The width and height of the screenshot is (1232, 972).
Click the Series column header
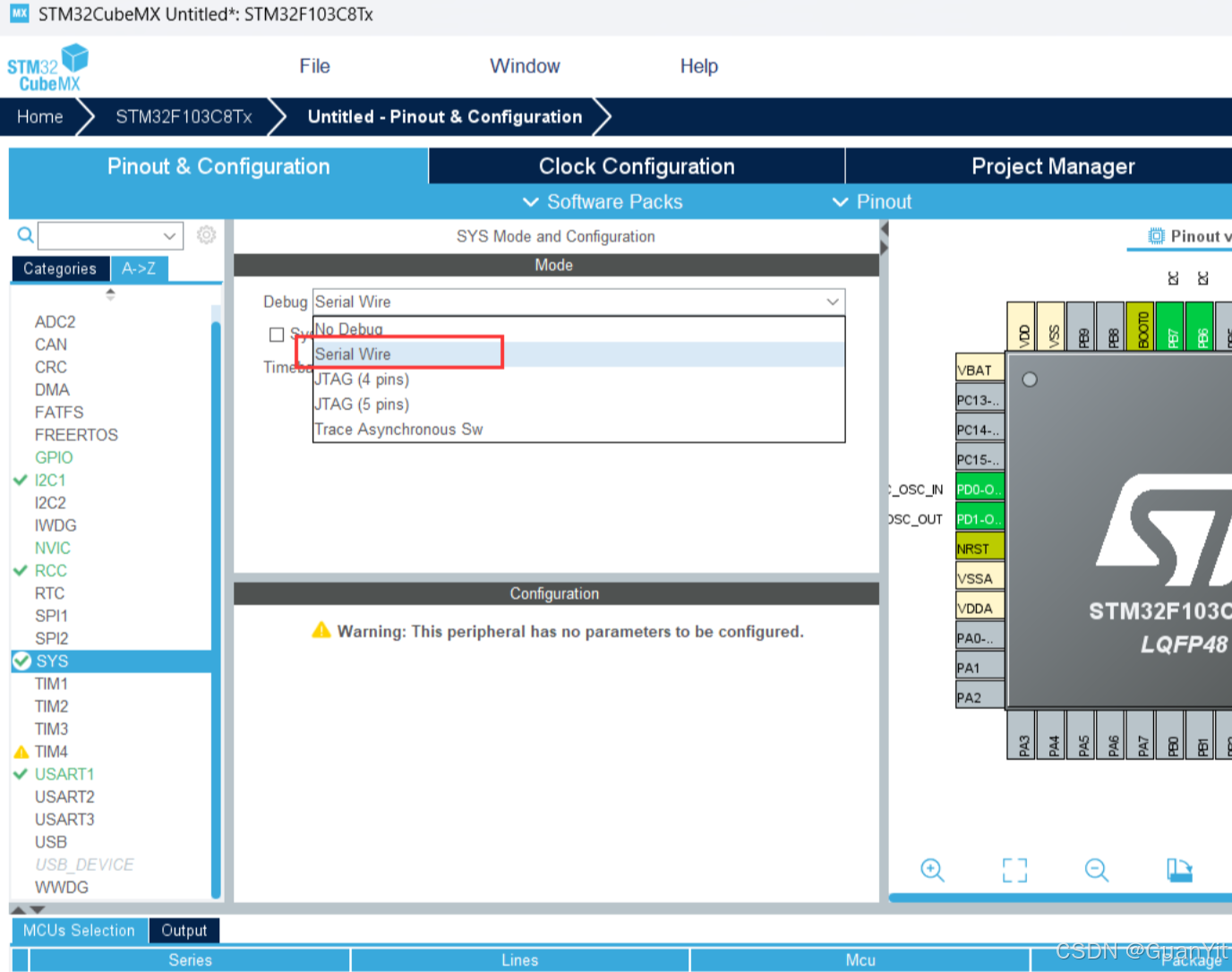pos(190,959)
